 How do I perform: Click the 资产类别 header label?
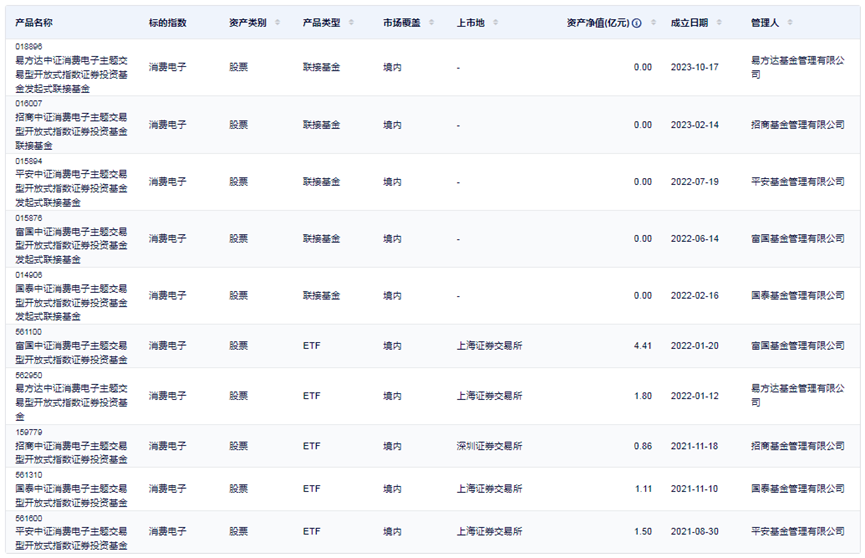coord(248,23)
